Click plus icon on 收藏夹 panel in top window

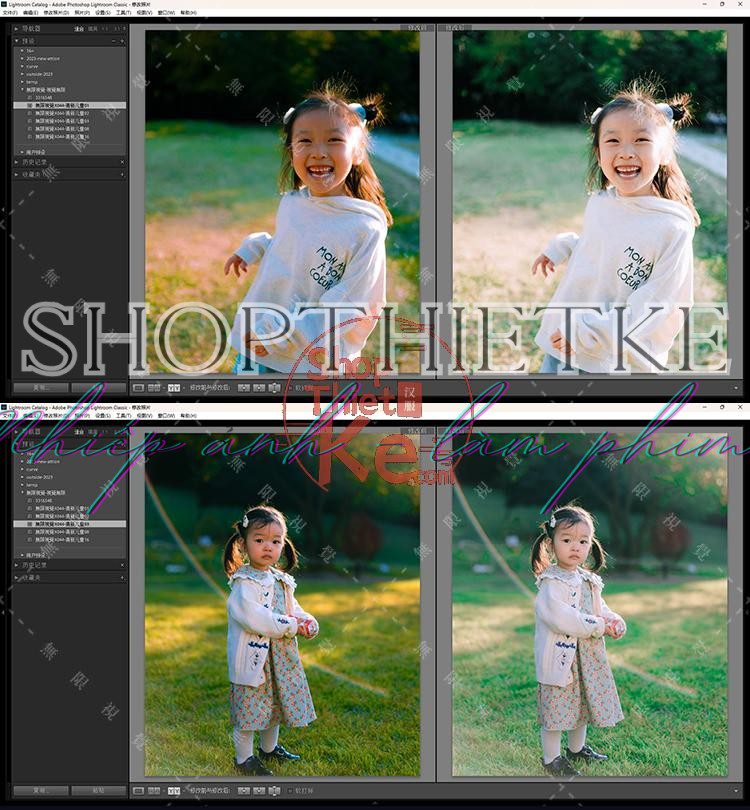[x=122, y=175]
